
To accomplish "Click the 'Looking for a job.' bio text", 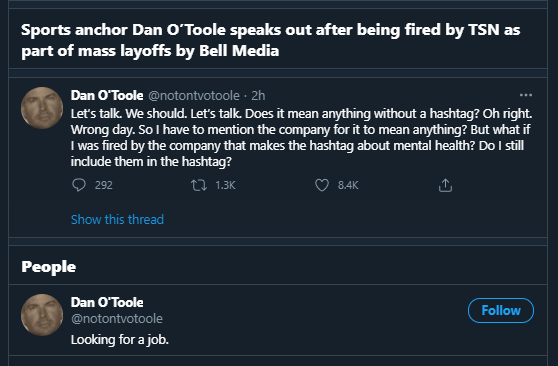I will point(120,340).
